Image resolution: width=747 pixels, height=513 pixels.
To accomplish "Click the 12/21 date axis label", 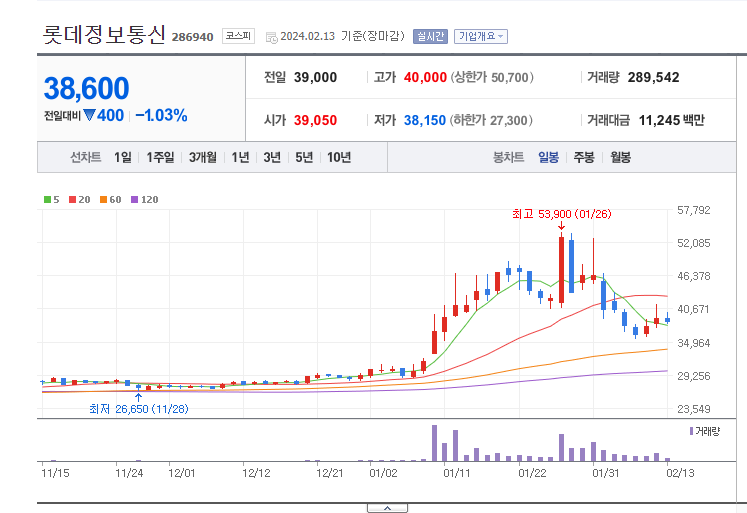I will point(330,473).
